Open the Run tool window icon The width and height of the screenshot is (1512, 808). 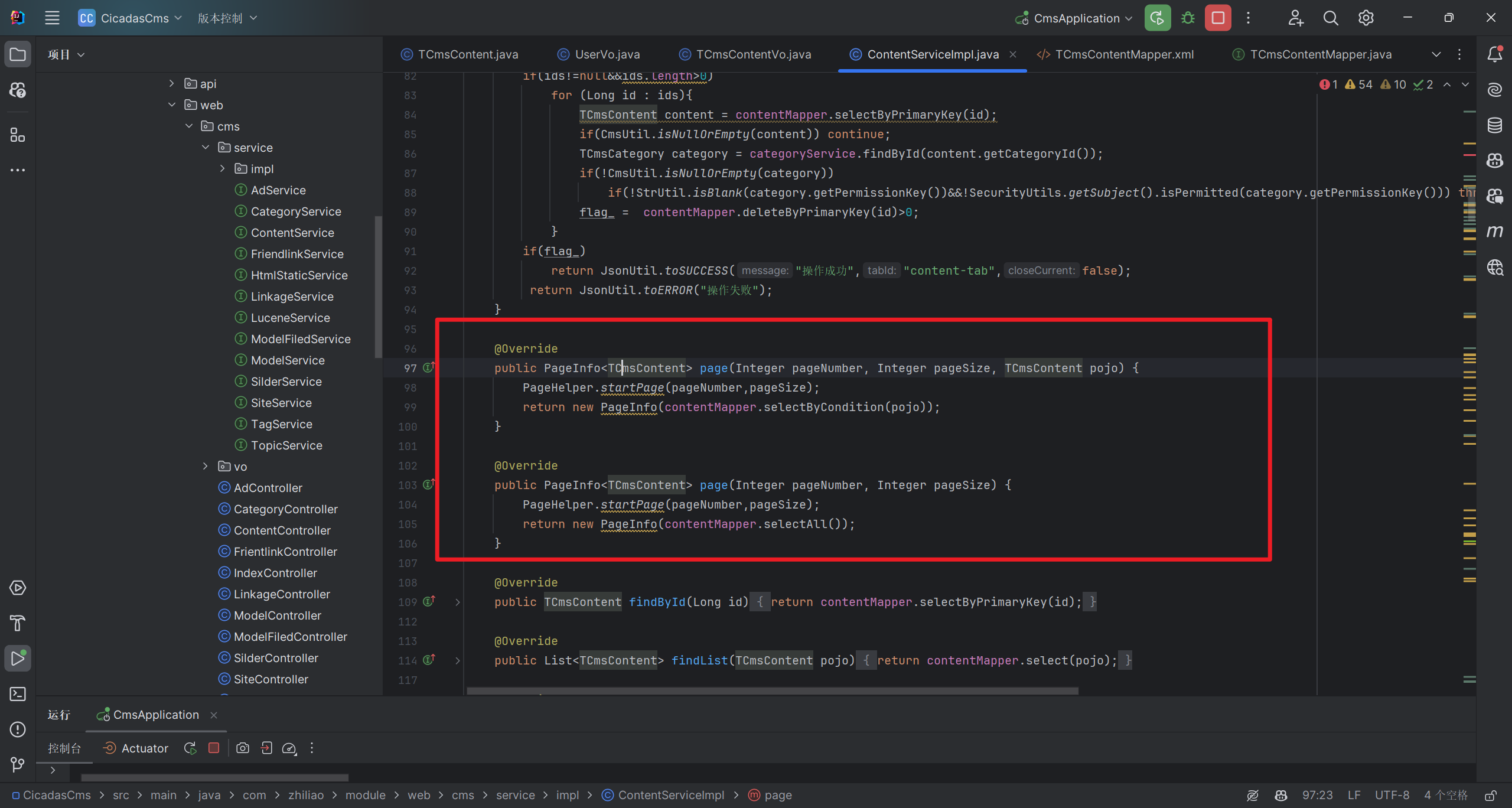click(18, 658)
